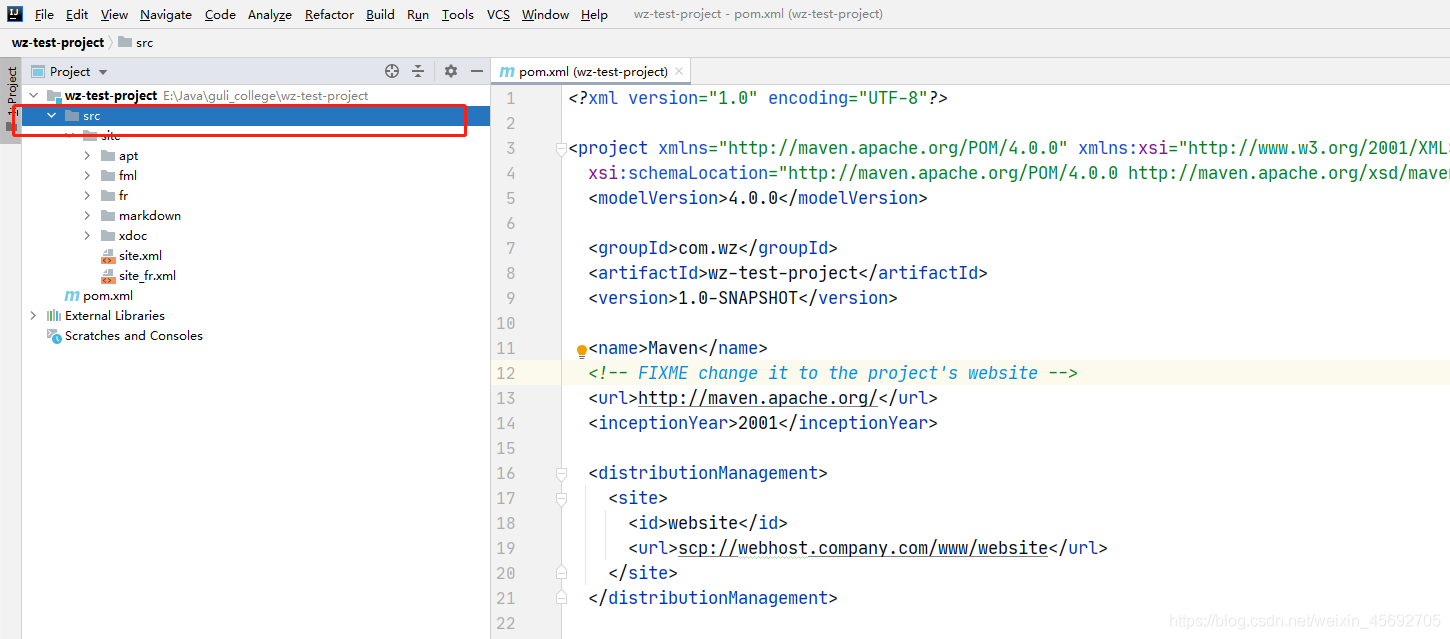The width and height of the screenshot is (1450, 639).
Task: Open the Tools menu
Action: click(x=458, y=14)
